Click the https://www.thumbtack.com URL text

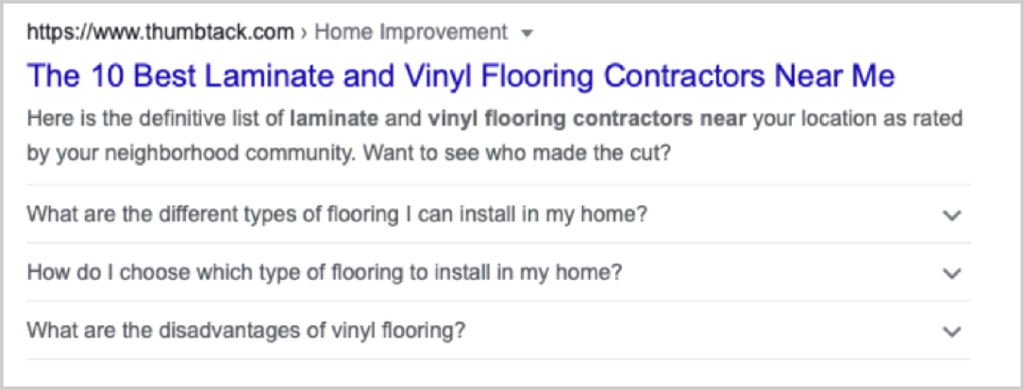160,32
